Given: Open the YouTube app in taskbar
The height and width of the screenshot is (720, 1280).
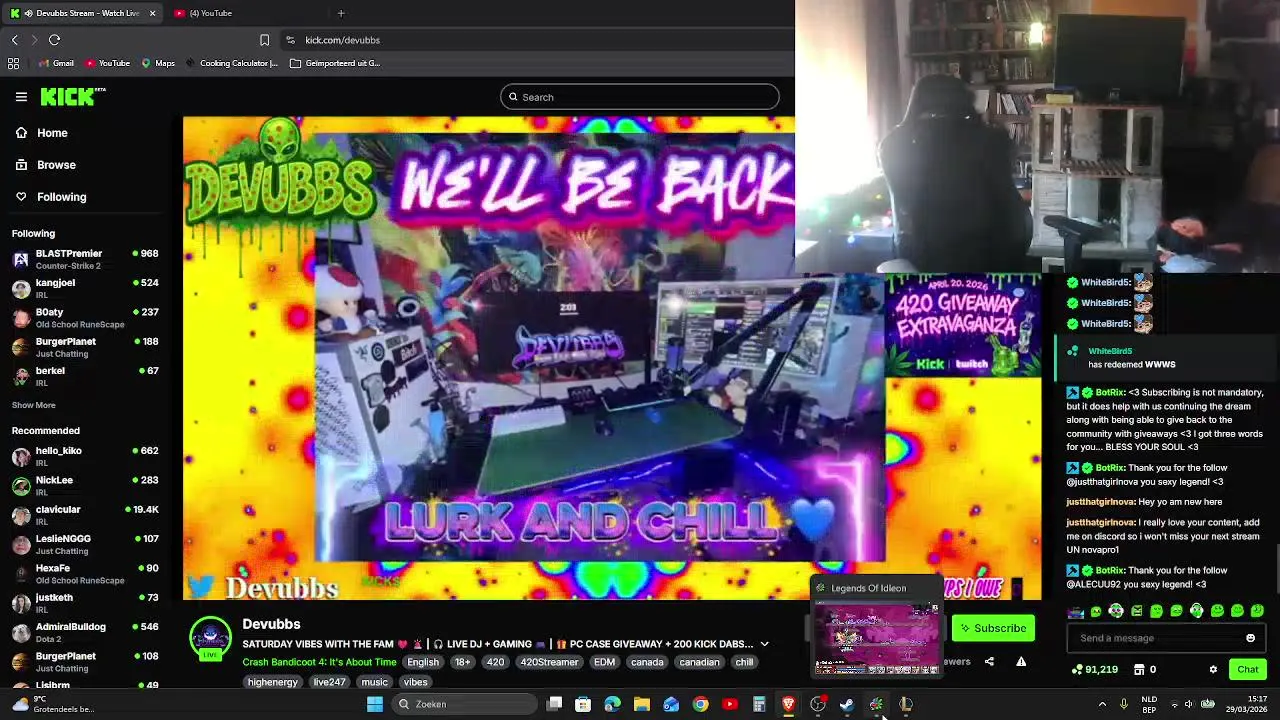Looking at the screenshot, I should tap(730, 704).
